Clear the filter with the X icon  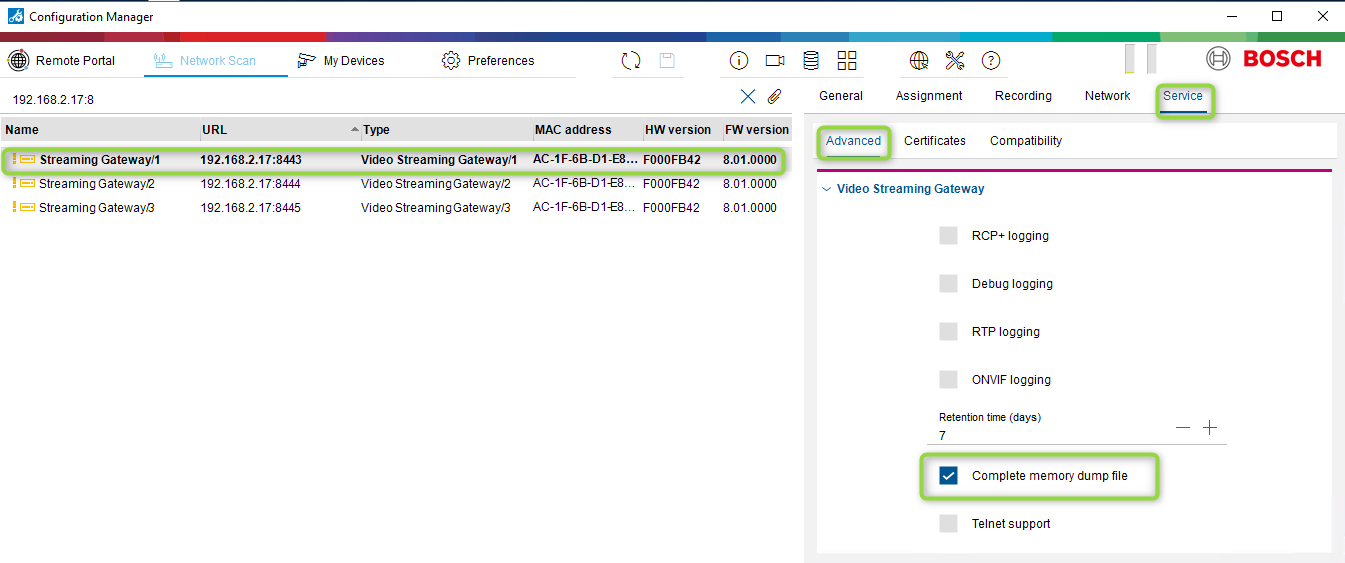coord(748,97)
